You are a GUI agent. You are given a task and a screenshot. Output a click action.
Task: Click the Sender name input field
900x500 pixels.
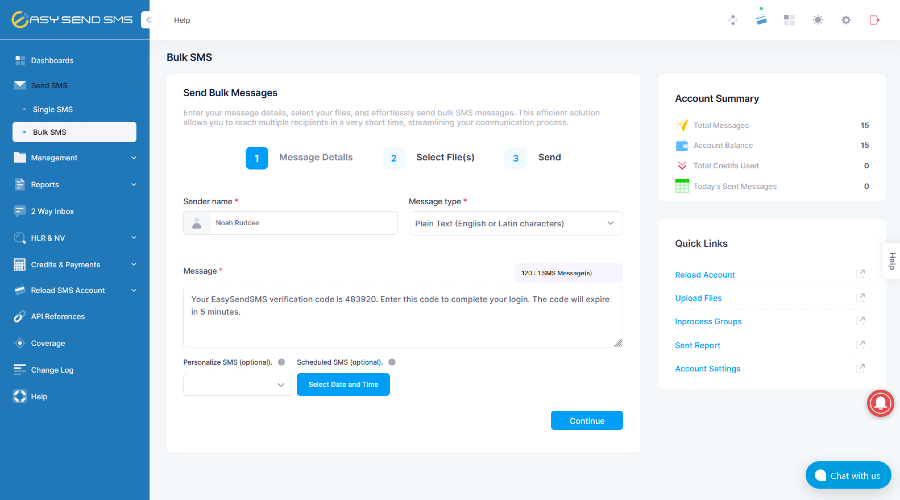304,223
